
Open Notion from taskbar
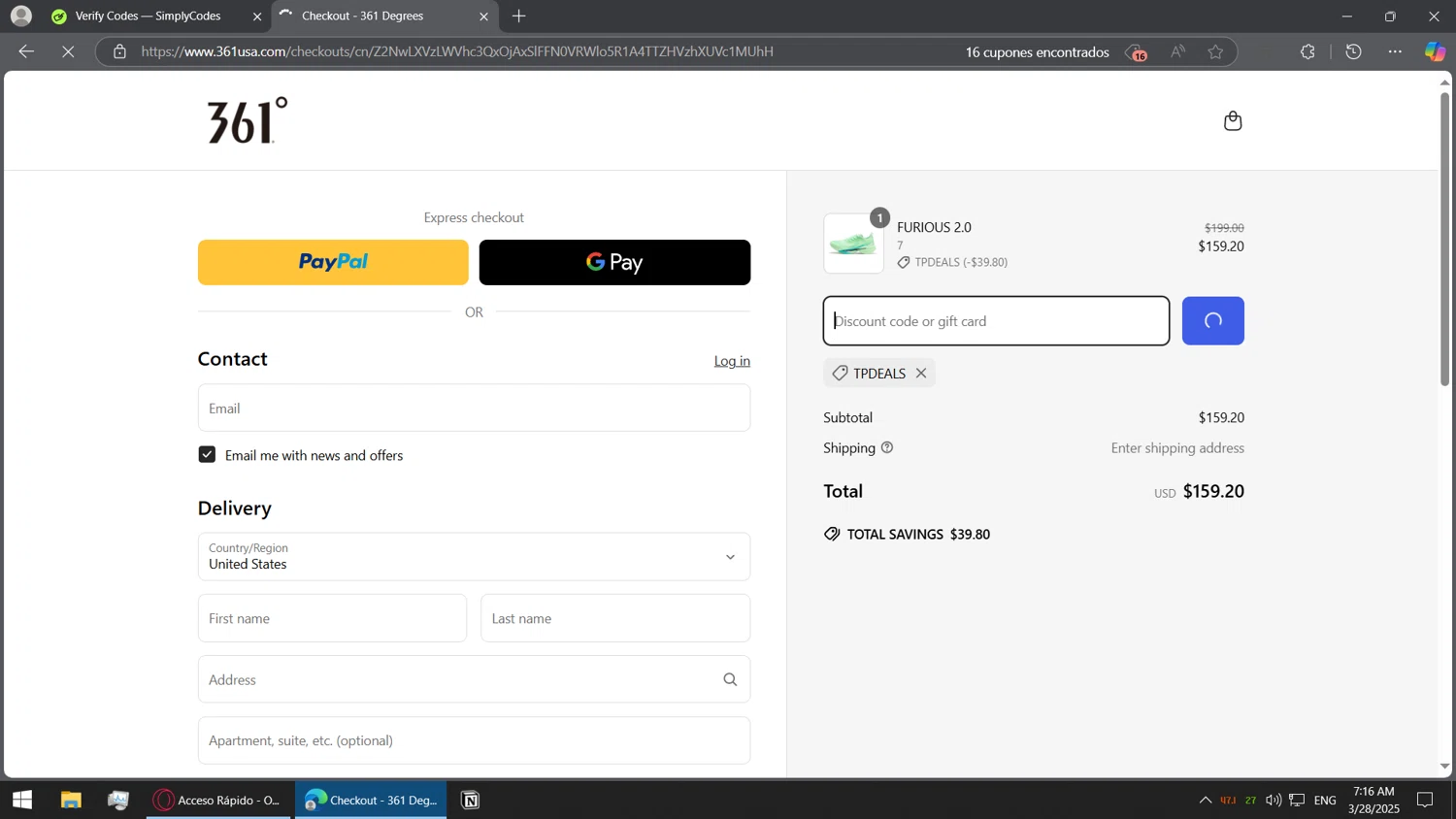[x=471, y=800]
